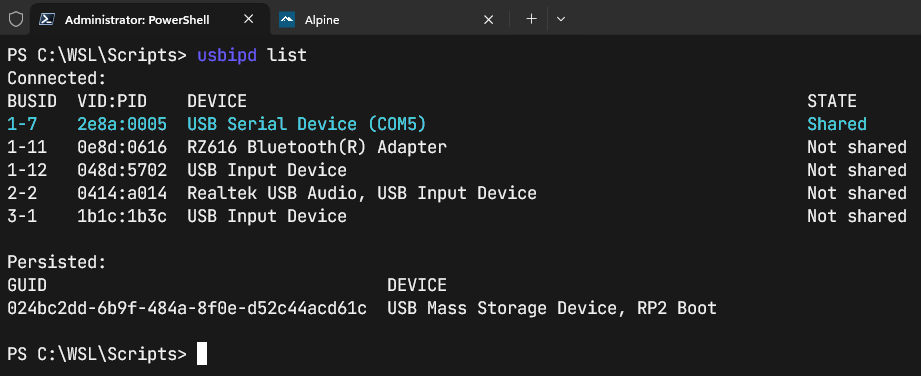Click 'Realtek USB Audio, USB Input Device'
This screenshot has height=376, width=921.
point(362,193)
